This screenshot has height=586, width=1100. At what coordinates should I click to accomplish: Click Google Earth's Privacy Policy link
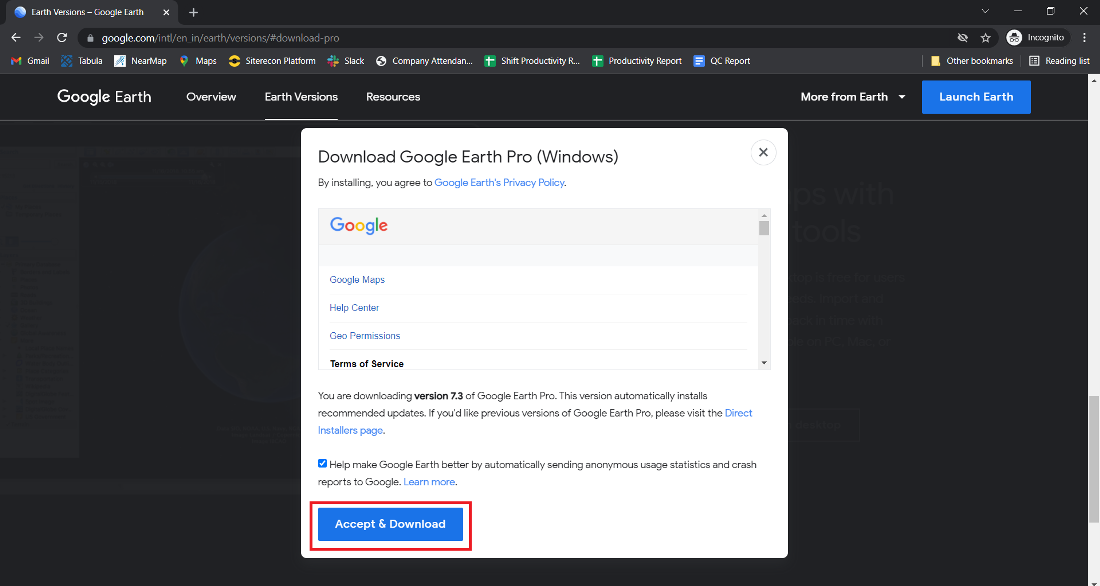(x=499, y=183)
